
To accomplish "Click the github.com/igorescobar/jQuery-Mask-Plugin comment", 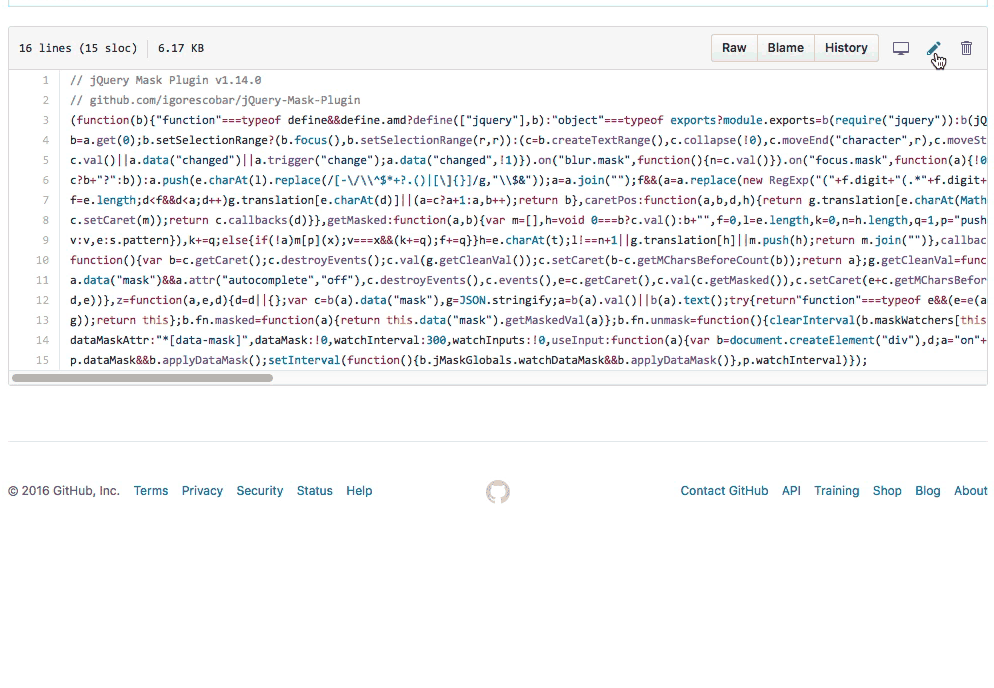I will click(215, 100).
